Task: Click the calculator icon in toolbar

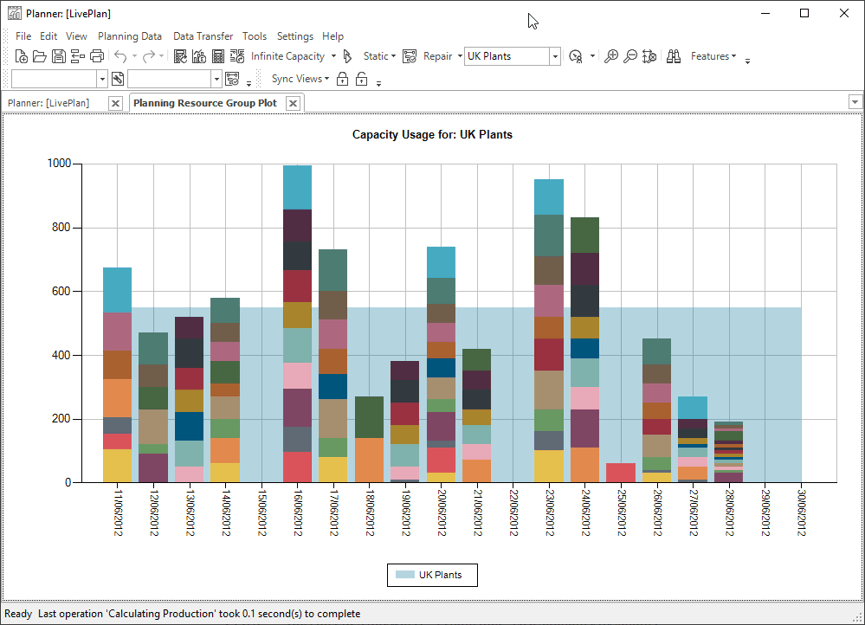Action: click(x=218, y=57)
